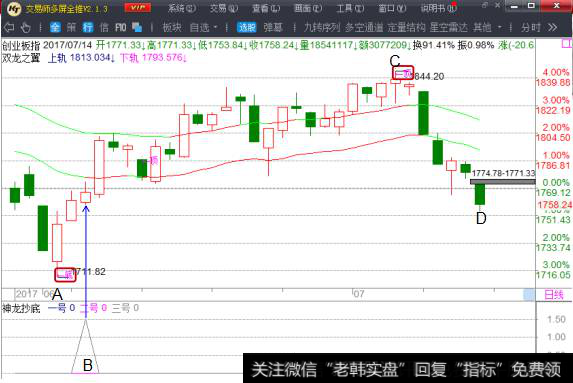Viewport: 573px width, 383px height.
Task: Select the 星空雷达 indicator
Action: (x=448, y=27)
